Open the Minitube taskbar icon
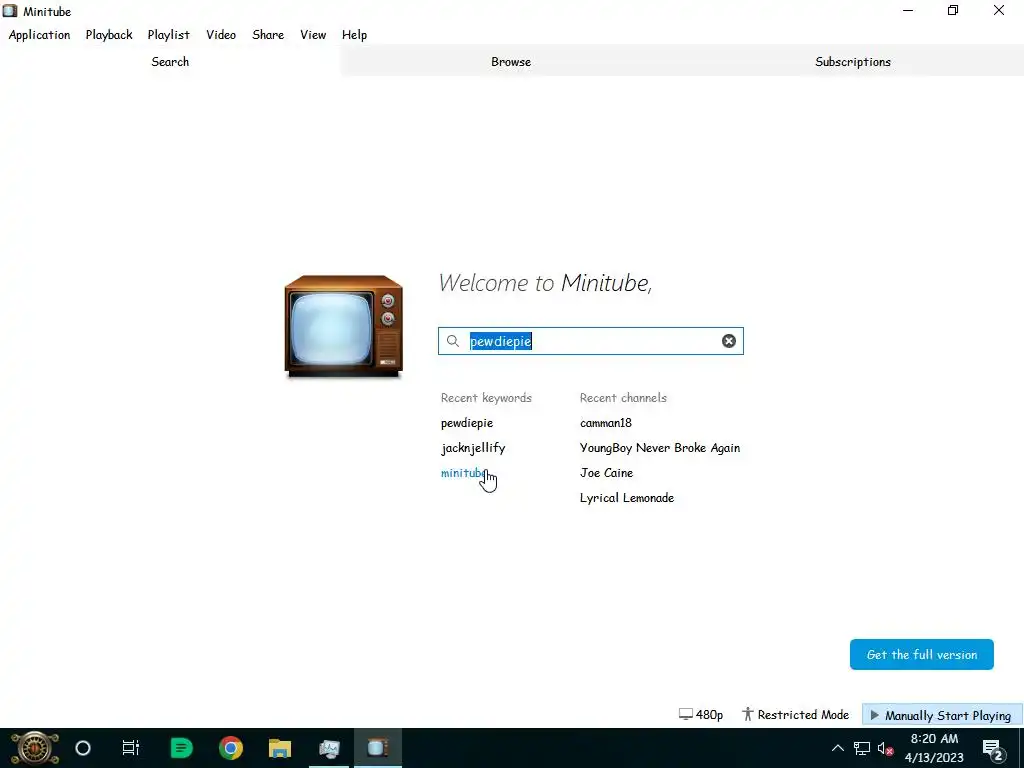This screenshot has height=768, width=1024. (378, 748)
